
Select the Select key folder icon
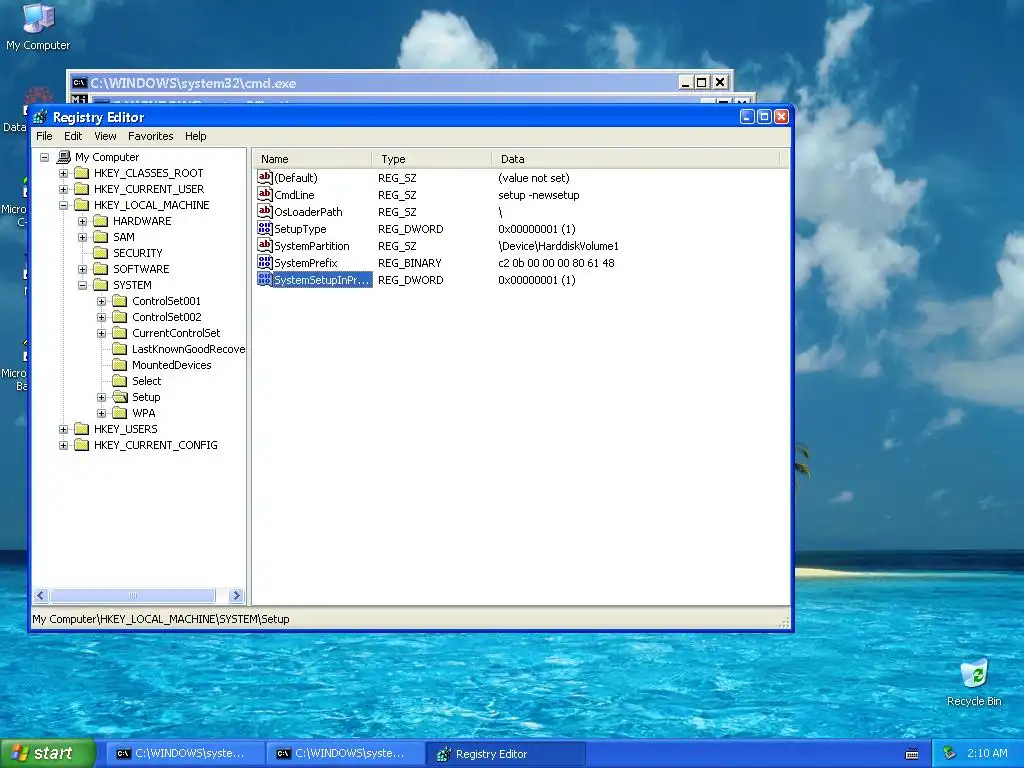[x=120, y=381]
